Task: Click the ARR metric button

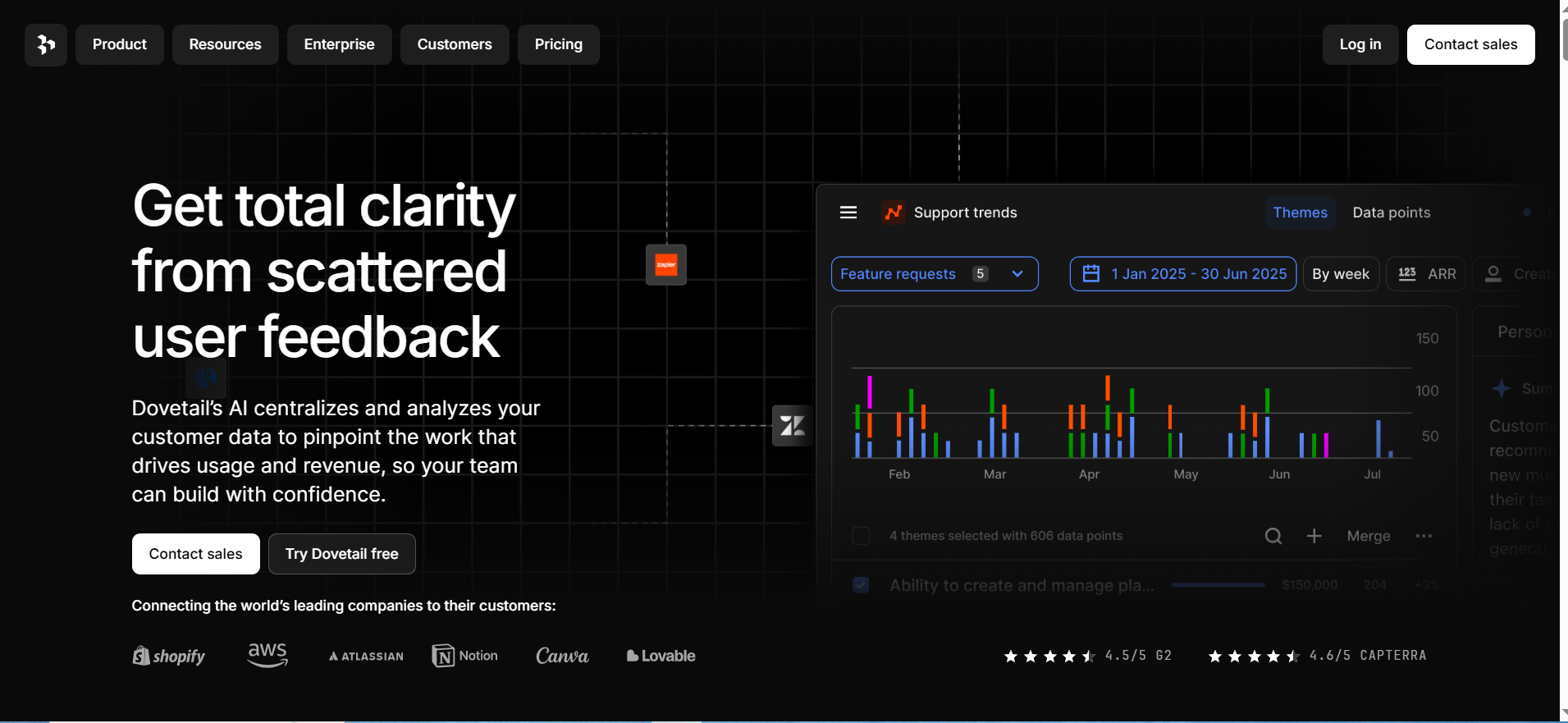Action: pos(1426,274)
